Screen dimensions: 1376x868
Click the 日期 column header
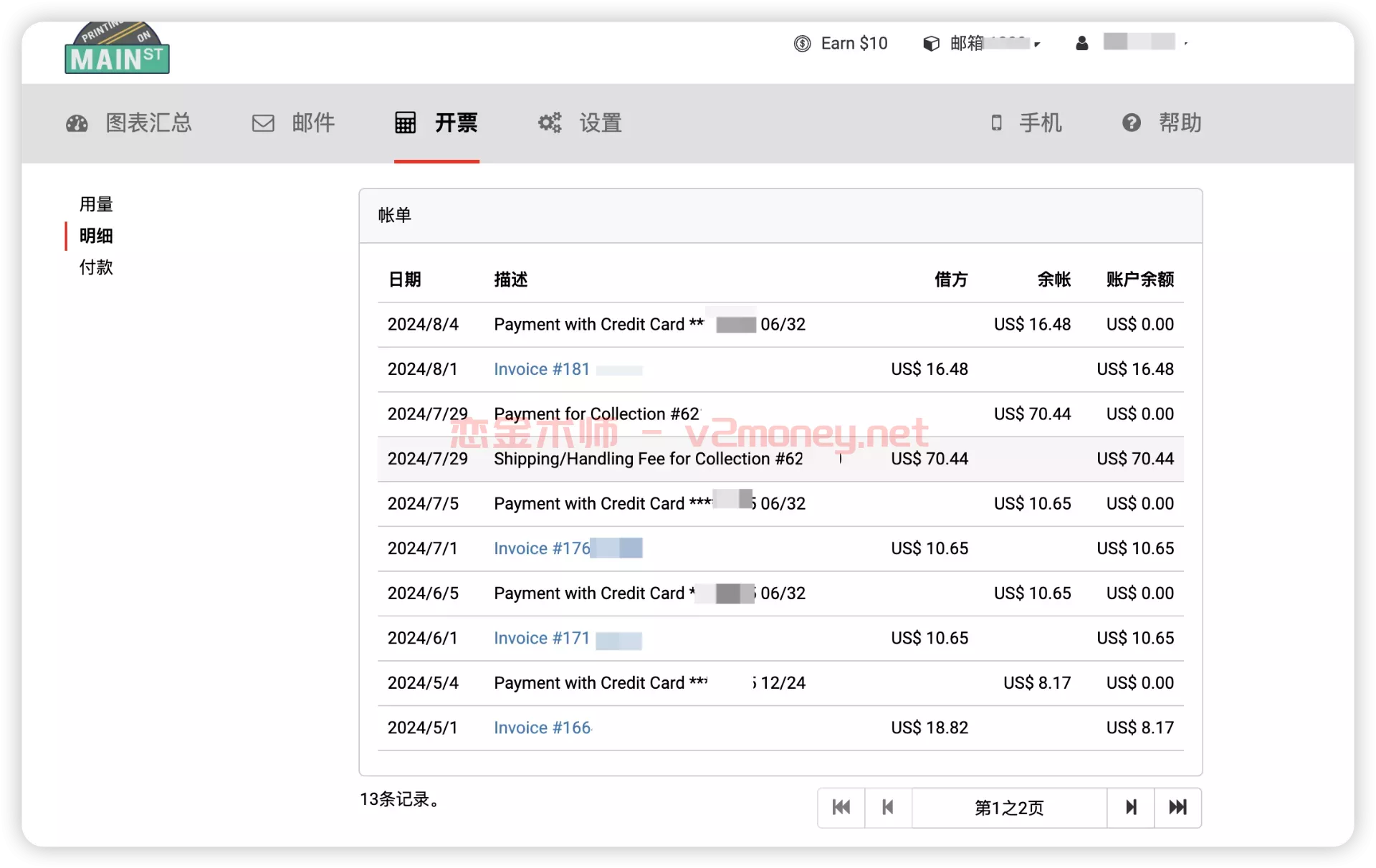[405, 280]
